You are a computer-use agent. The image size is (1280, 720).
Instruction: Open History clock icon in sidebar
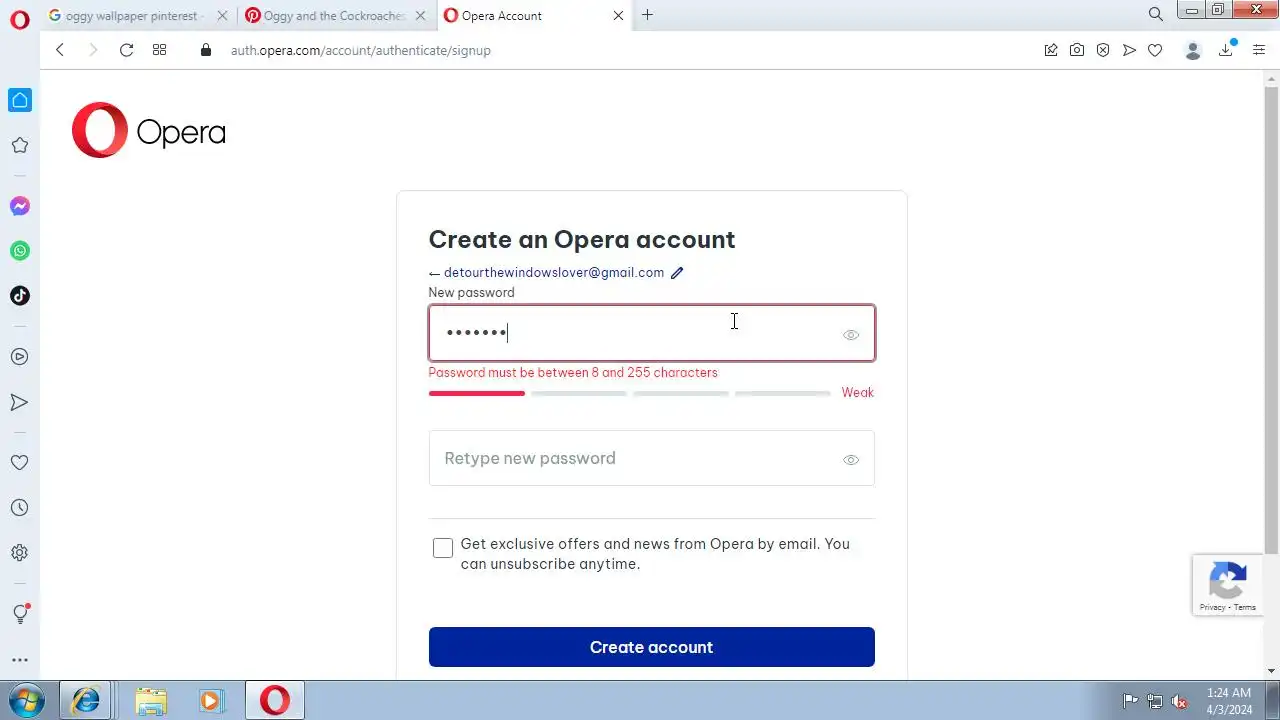click(x=19, y=508)
